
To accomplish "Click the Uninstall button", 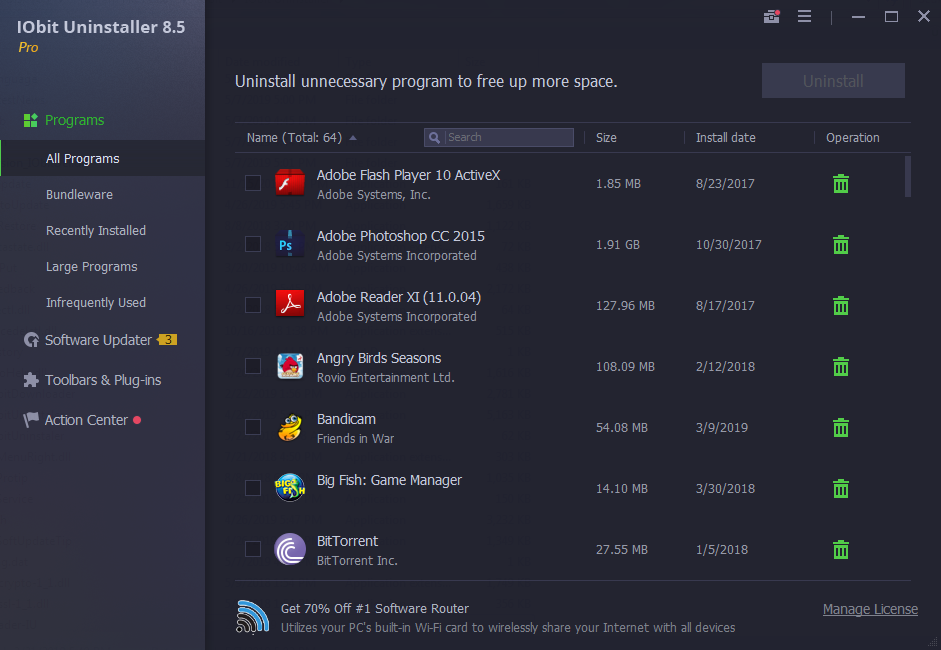I will tap(833, 80).
